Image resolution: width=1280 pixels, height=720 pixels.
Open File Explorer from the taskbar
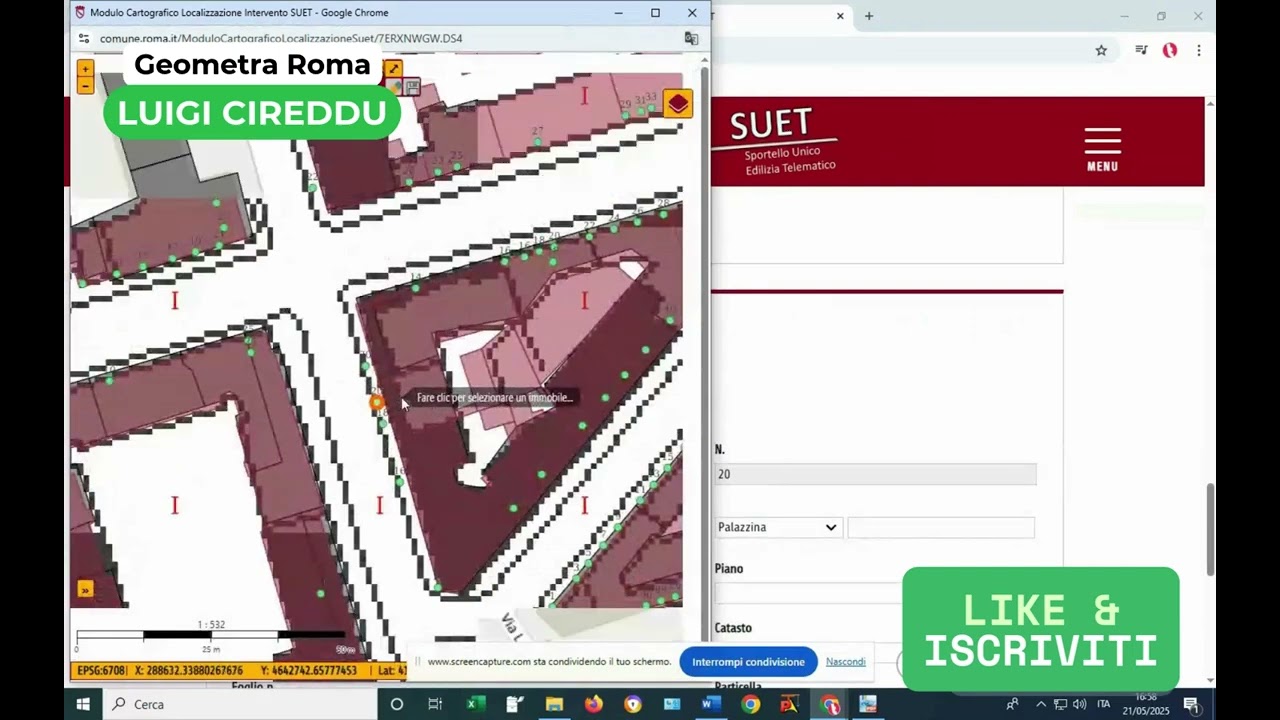tap(554, 704)
